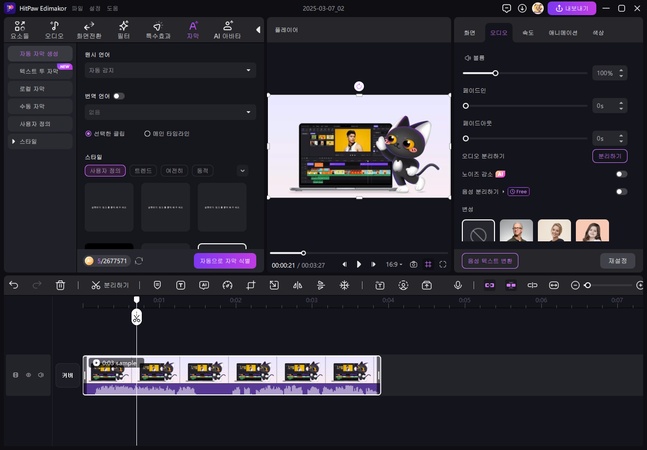The width and height of the screenshot is (647, 450).
Task: Click the 볼륨 volume slider handle
Action: [495, 73]
